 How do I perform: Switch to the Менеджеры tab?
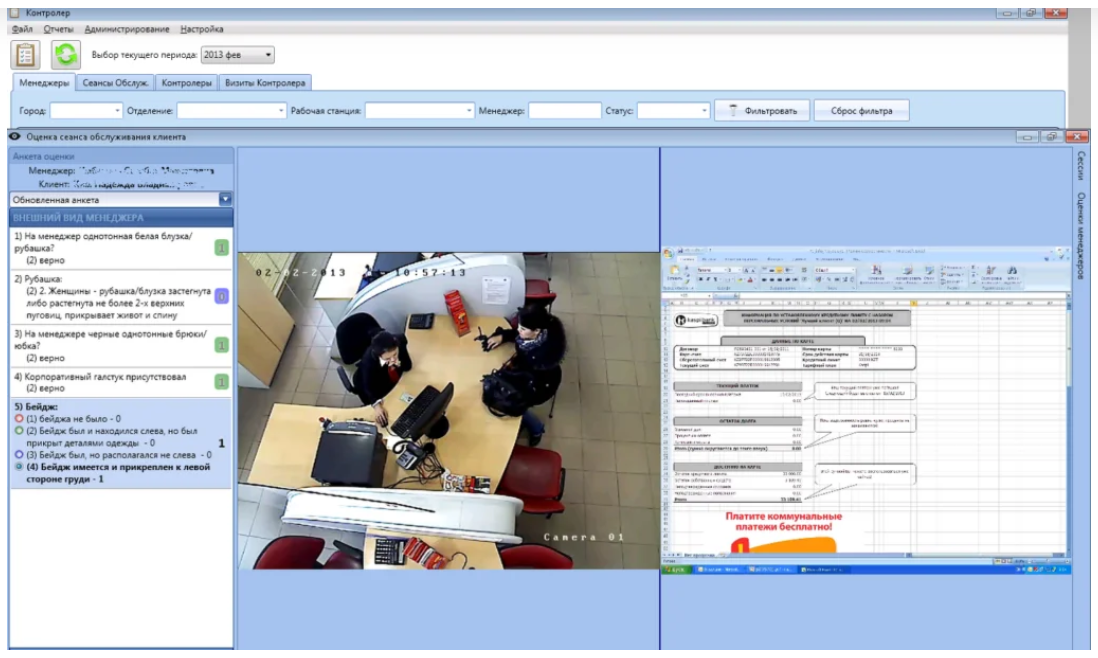(44, 83)
